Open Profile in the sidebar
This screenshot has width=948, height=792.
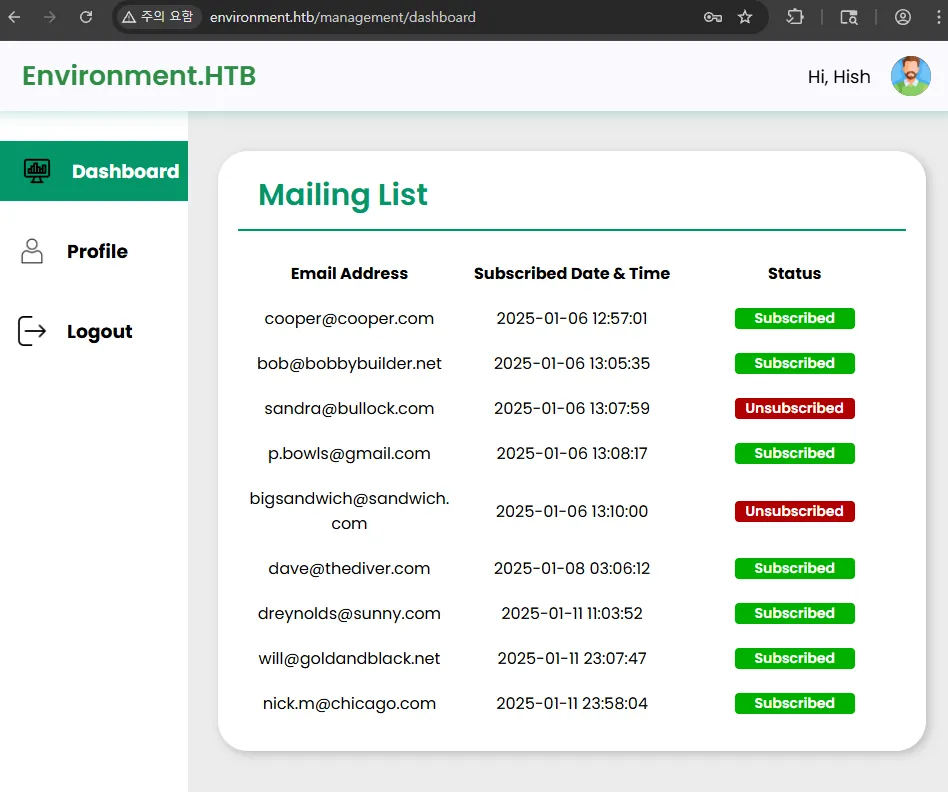point(97,252)
